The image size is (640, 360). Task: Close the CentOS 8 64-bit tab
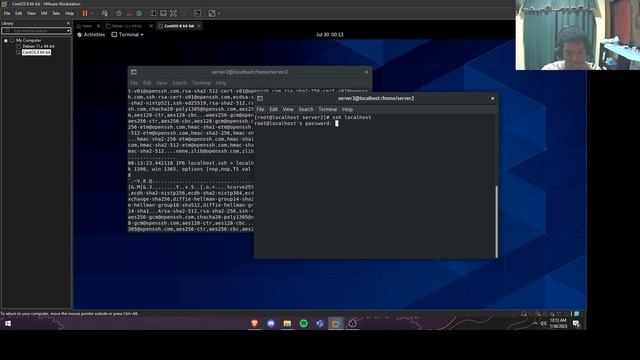coord(199,26)
